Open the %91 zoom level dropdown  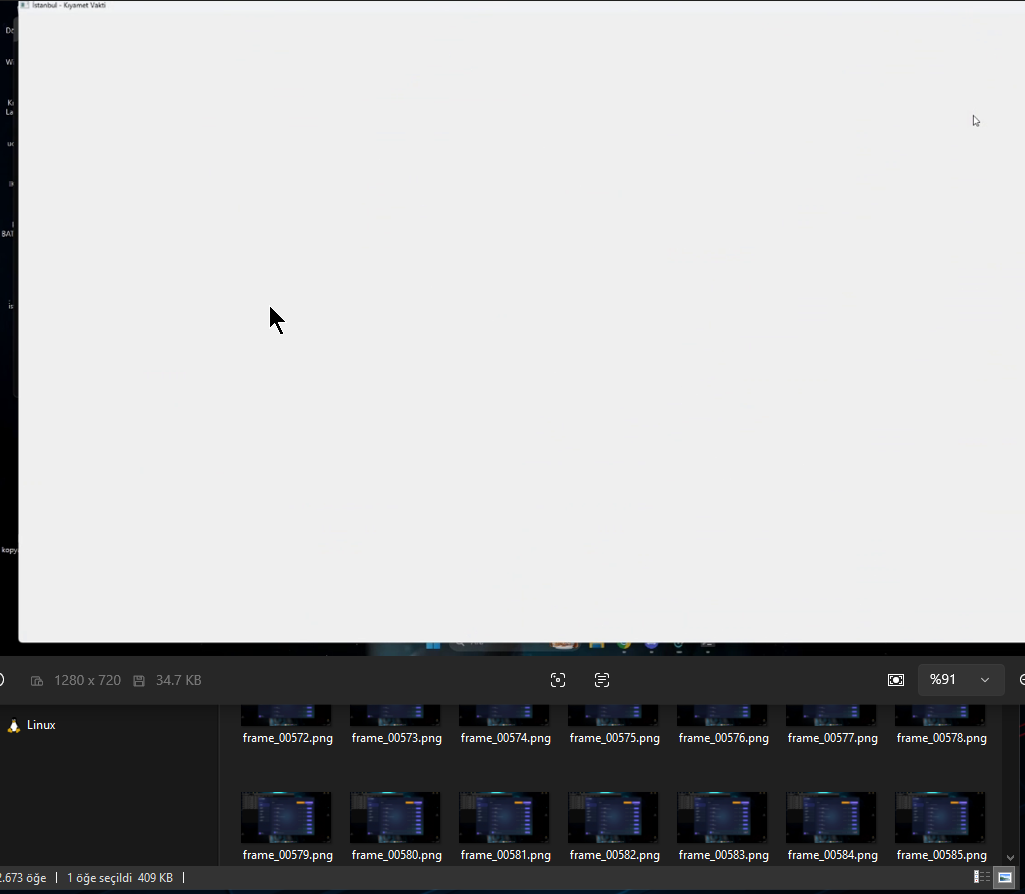pyautogui.click(x=961, y=680)
